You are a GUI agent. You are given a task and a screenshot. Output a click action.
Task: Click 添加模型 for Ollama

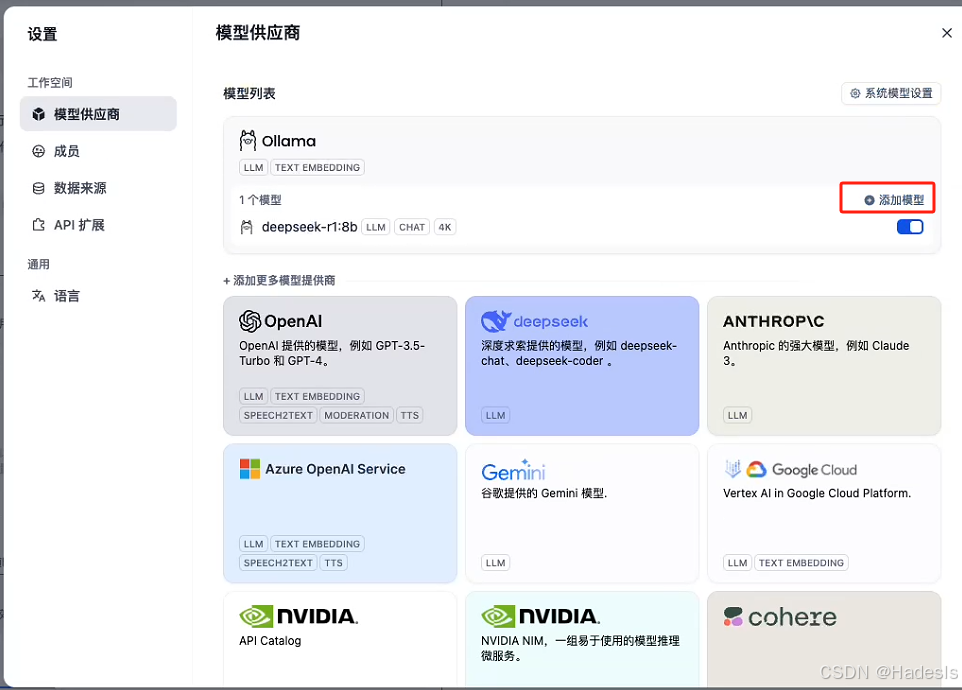point(894,200)
